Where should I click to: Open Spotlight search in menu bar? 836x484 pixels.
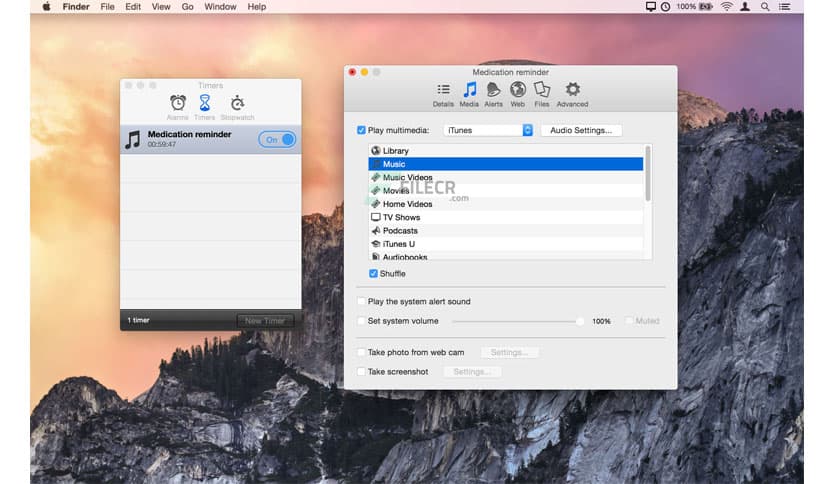[x=765, y=6]
